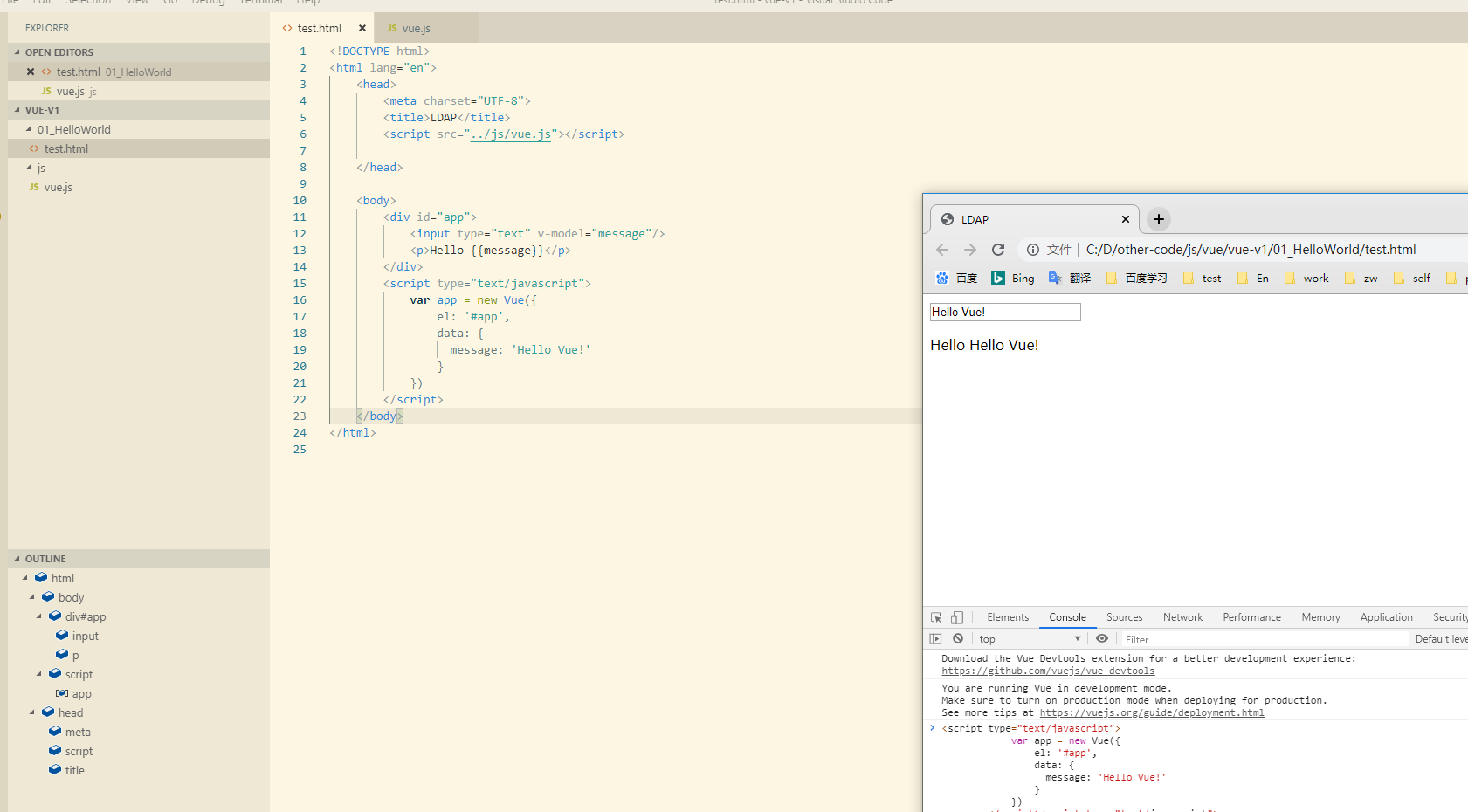Open the vue-devtools GitHub link
The width and height of the screenshot is (1468, 812).
click(1048, 671)
